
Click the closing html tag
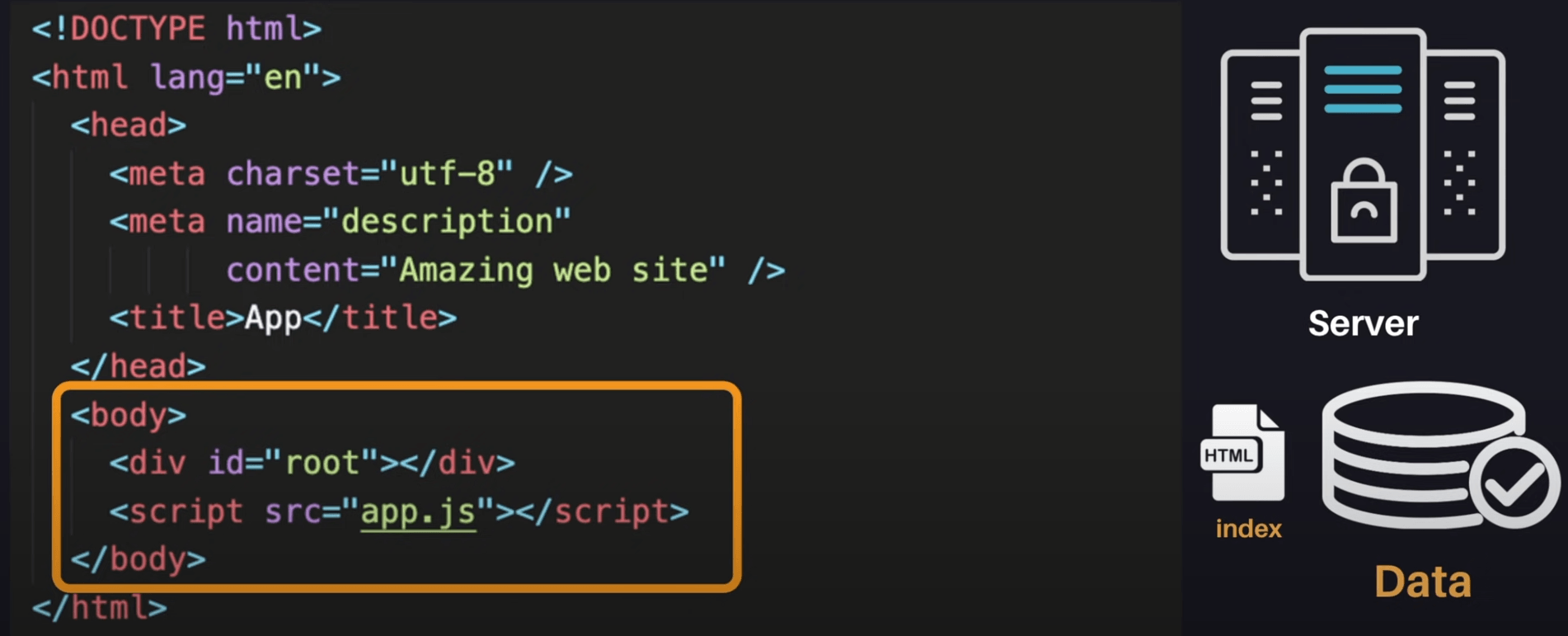click(100, 609)
